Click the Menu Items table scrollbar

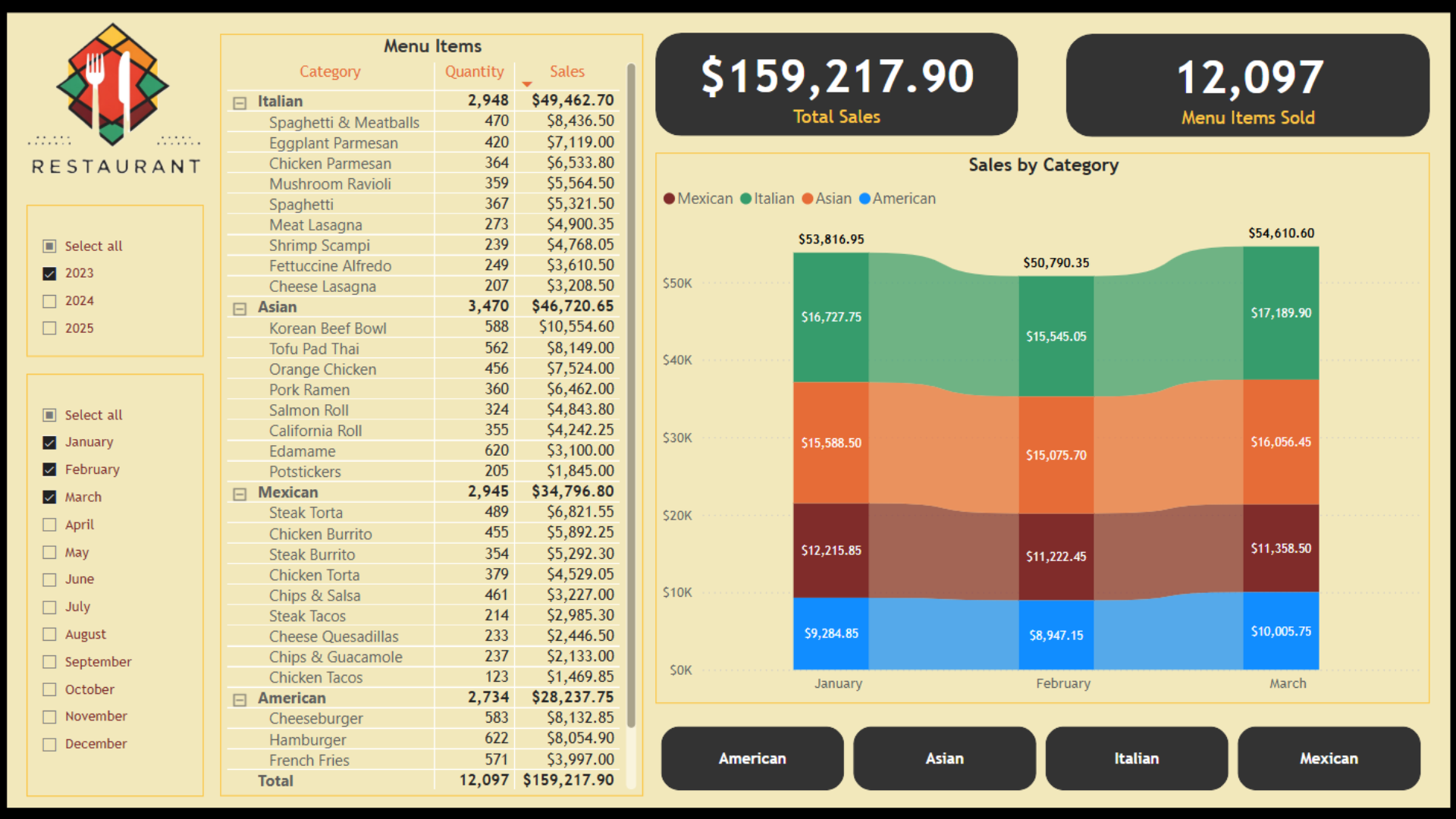point(631,394)
